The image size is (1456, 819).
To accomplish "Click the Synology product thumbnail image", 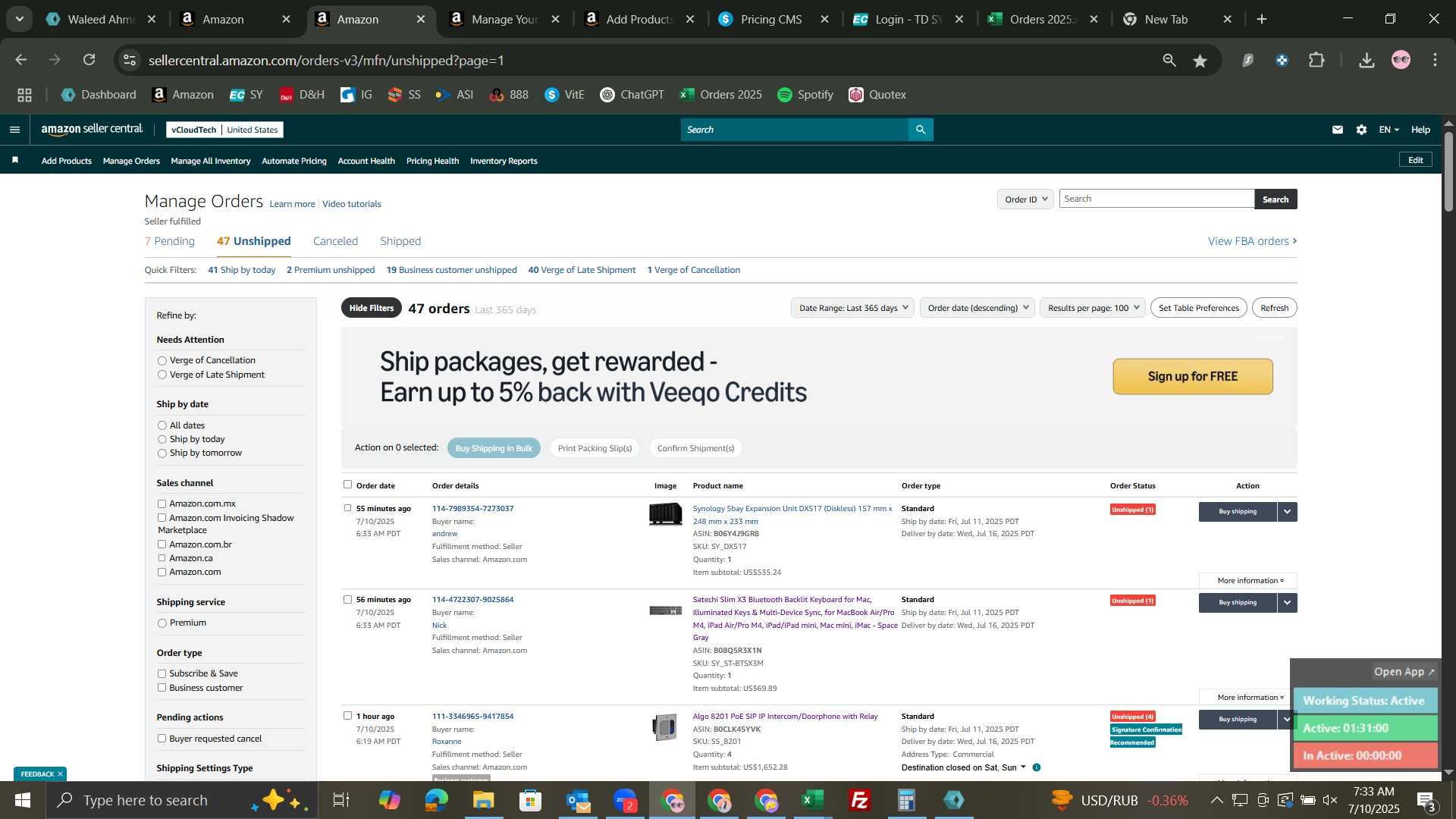I will 665,514.
